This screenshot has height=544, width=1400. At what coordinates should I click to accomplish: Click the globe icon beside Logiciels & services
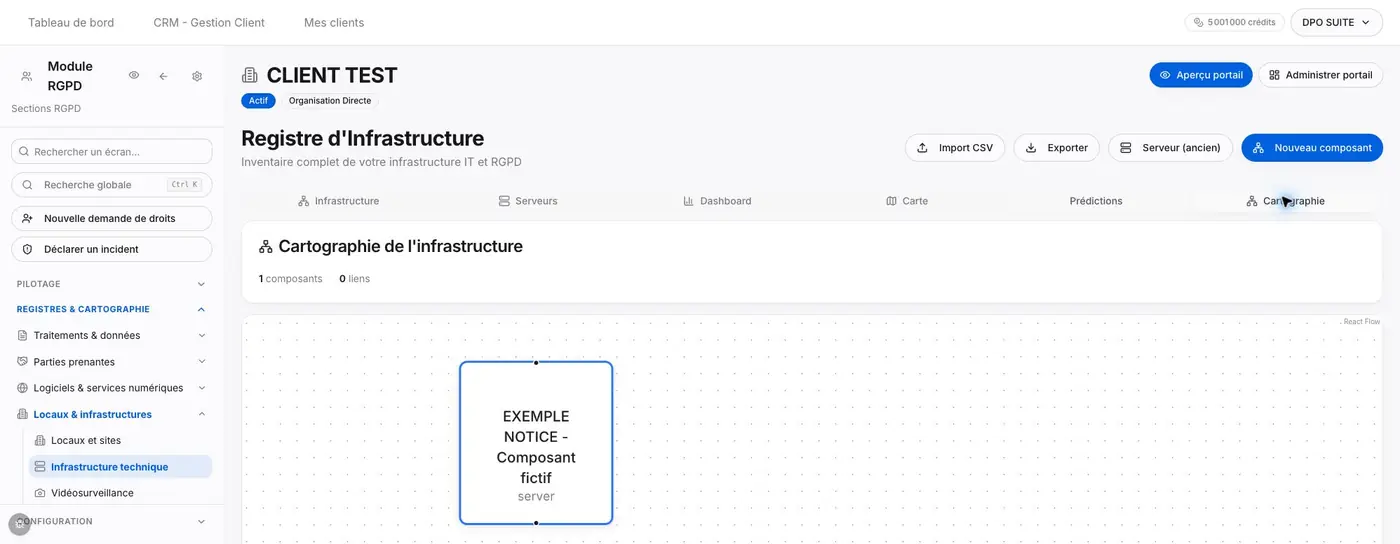pyautogui.click(x=23, y=388)
